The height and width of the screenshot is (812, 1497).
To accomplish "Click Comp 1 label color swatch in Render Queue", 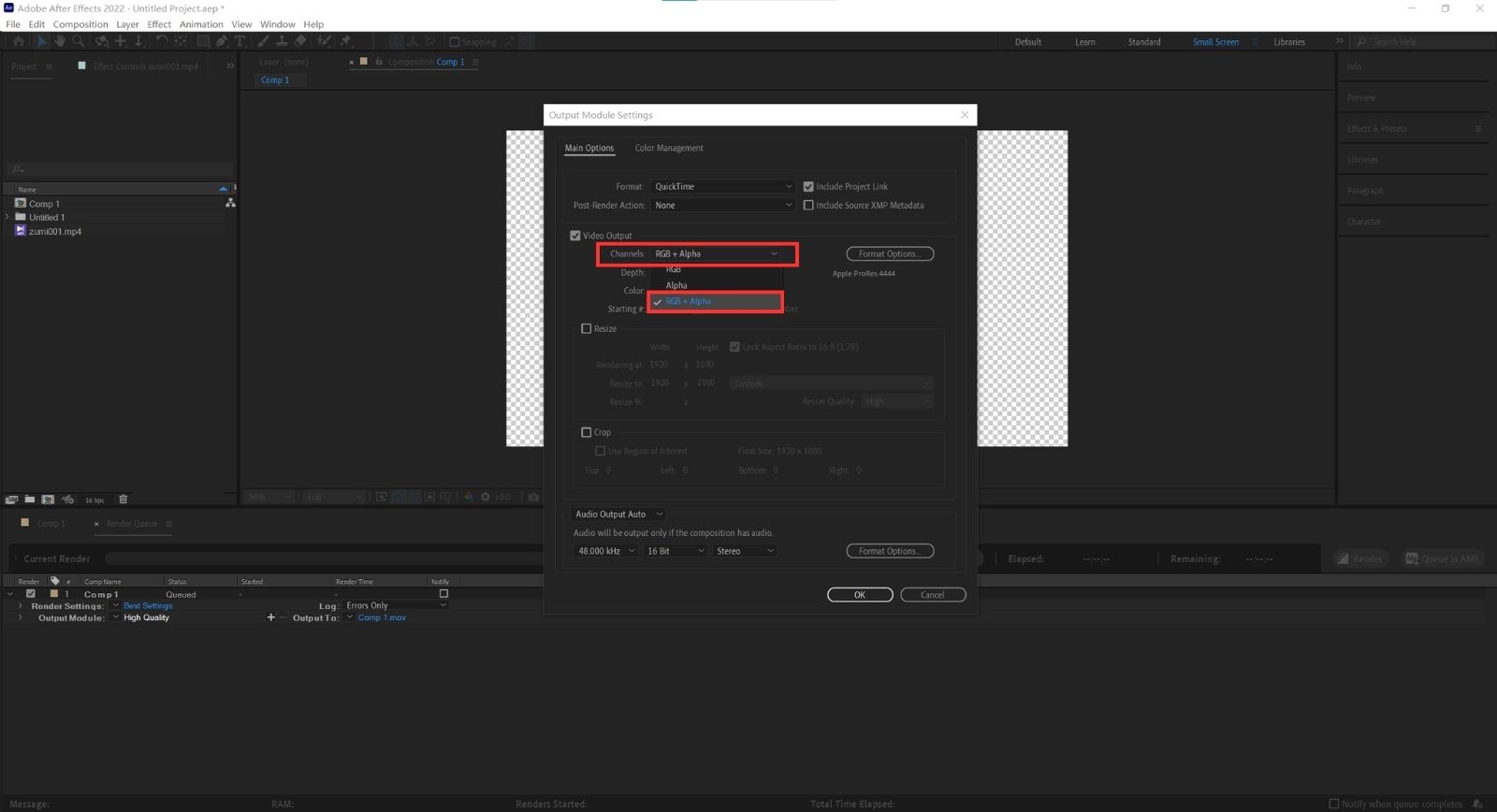I will coord(53,594).
